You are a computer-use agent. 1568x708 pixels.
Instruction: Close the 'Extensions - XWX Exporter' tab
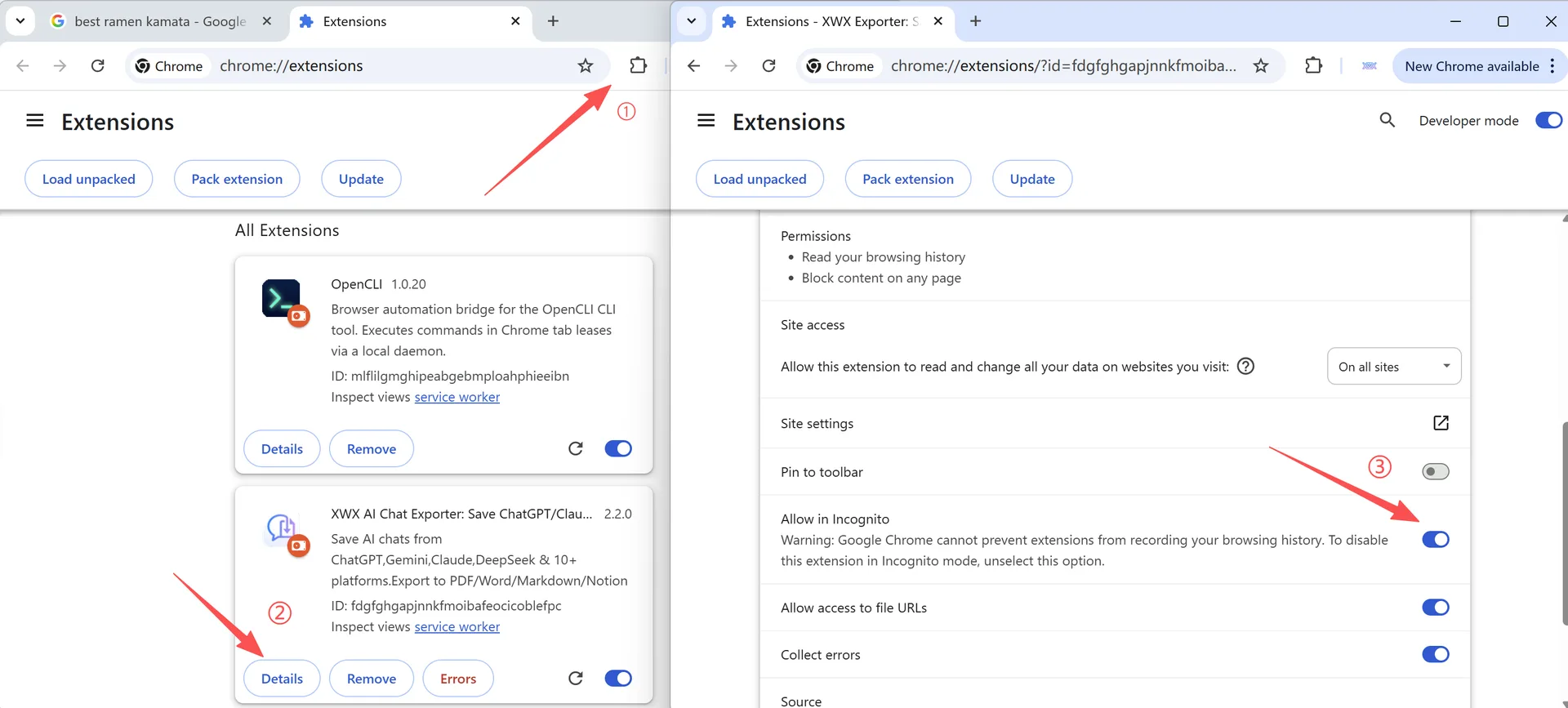[x=938, y=21]
